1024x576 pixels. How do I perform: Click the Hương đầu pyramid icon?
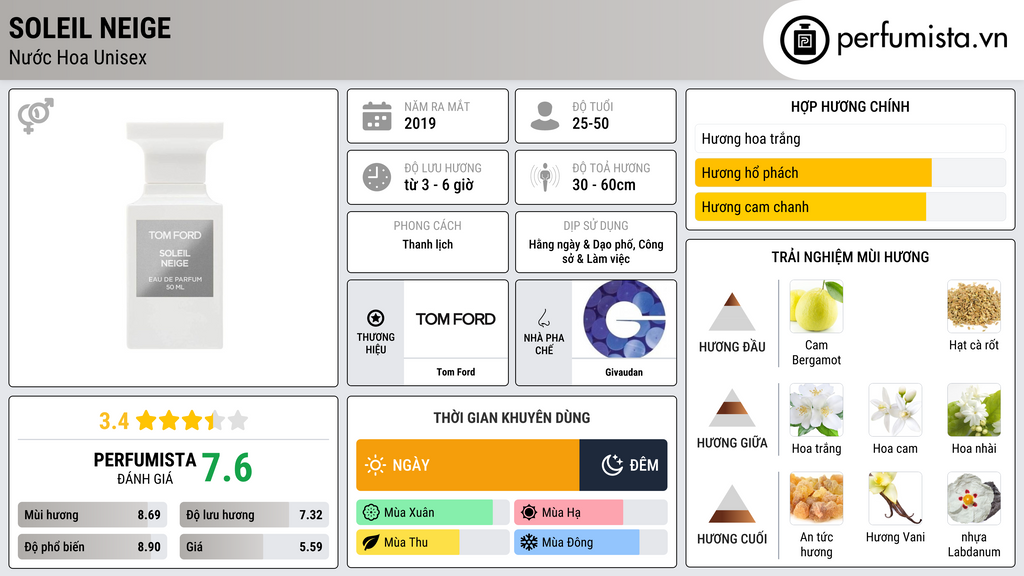click(x=732, y=312)
